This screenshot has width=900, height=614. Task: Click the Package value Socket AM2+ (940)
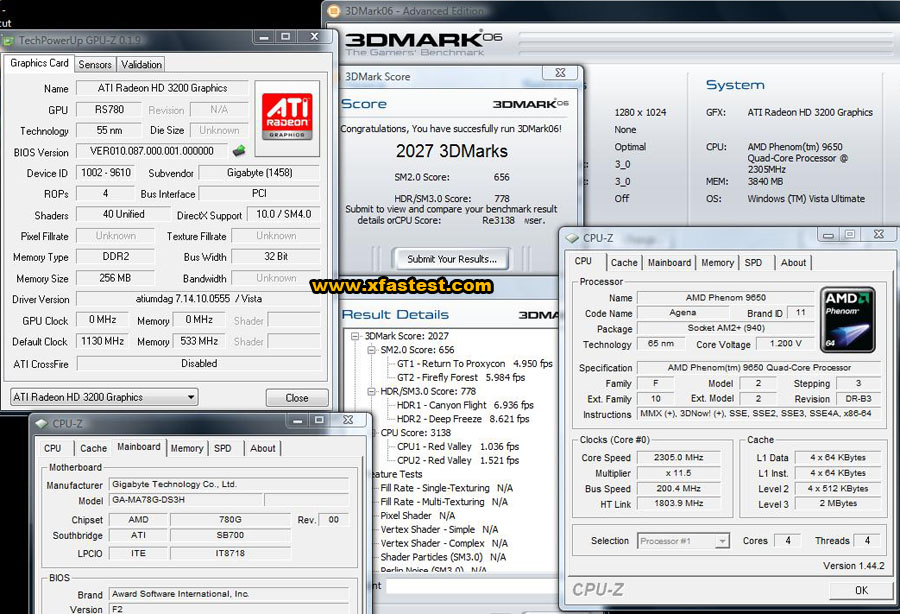click(726, 328)
